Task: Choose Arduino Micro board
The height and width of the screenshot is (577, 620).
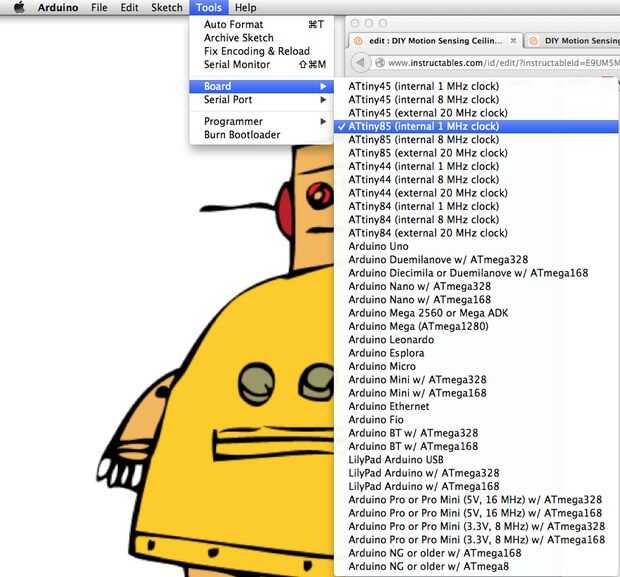Action: click(x=476, y=367)
